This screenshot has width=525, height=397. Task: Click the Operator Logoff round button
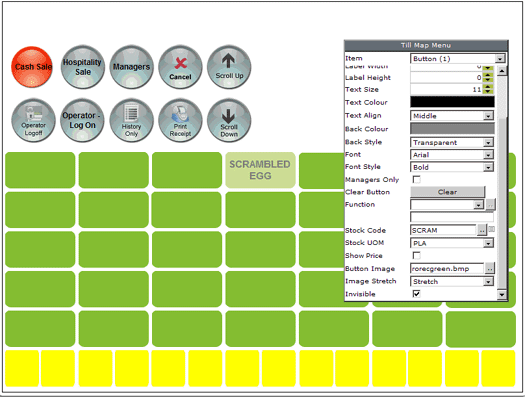pyautogui.click(x=33, y=120)
